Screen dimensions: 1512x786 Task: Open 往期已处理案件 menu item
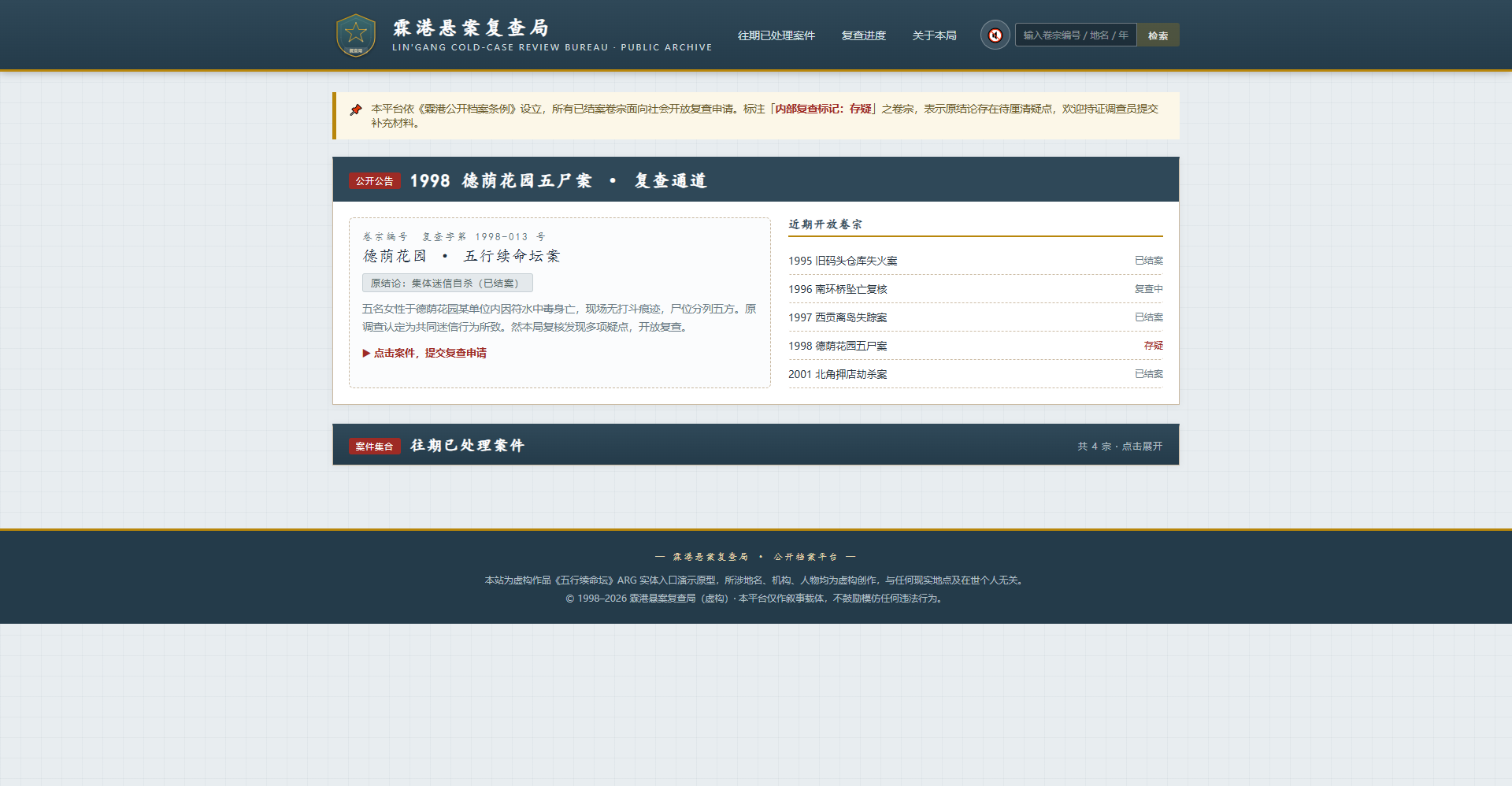pyautogui.click(x=776, y=35)
